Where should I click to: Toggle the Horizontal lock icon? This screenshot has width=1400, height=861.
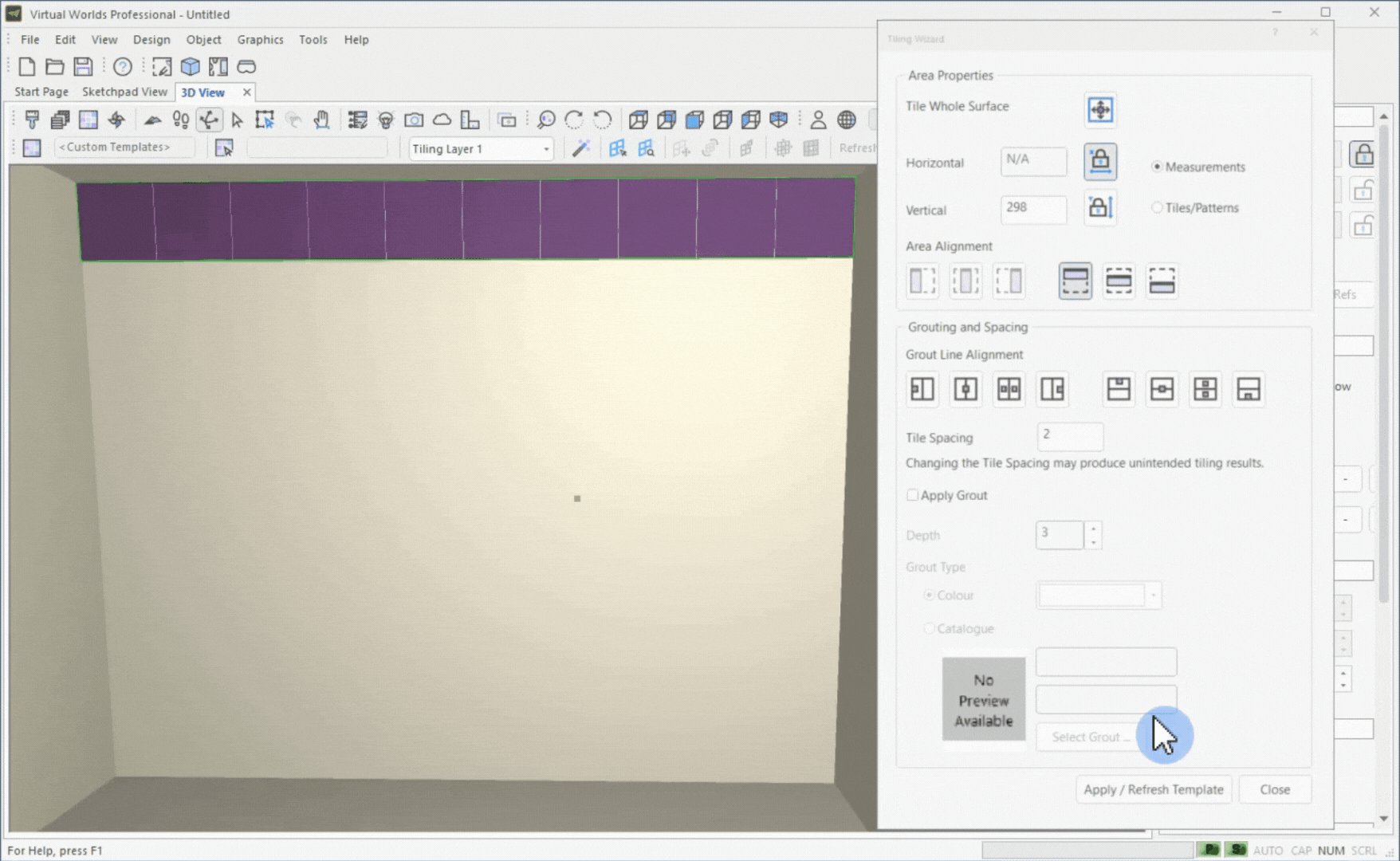point(1100,161)
